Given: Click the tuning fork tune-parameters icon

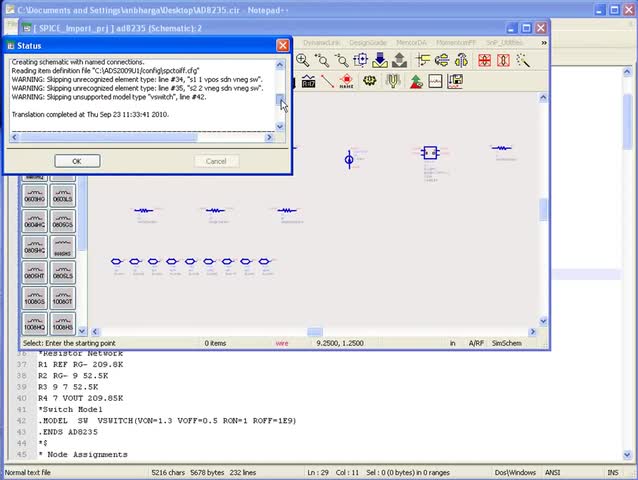Looking at the screenshot, I should pos(393,81).
